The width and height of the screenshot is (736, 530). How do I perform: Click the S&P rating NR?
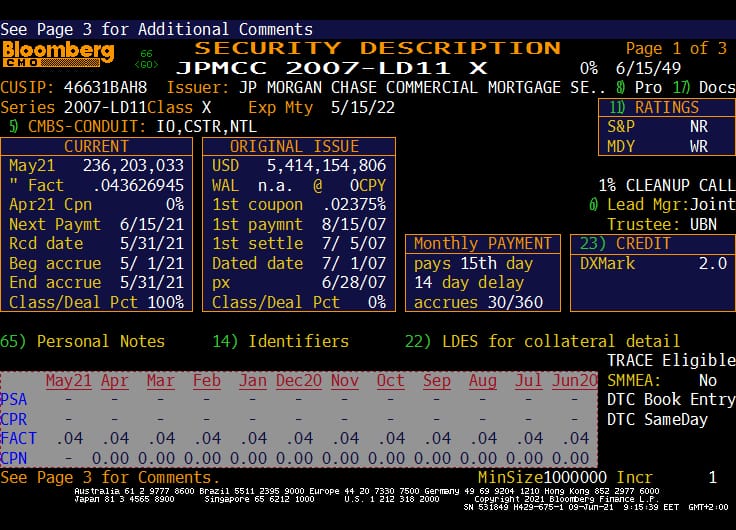pyautogui.click(x=699, y=127)
